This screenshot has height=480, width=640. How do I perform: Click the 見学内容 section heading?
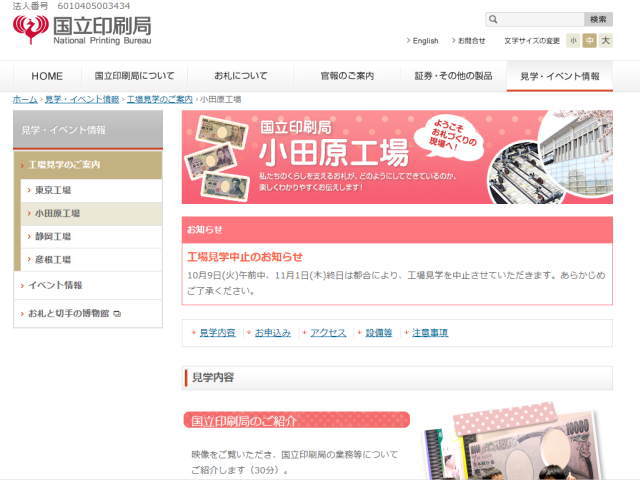[x=397, y=378]
